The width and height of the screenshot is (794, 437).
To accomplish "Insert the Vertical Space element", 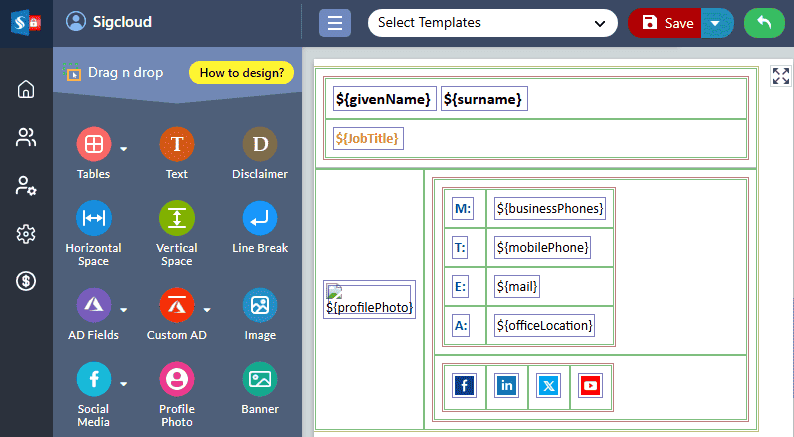I will tap(177, 218).
